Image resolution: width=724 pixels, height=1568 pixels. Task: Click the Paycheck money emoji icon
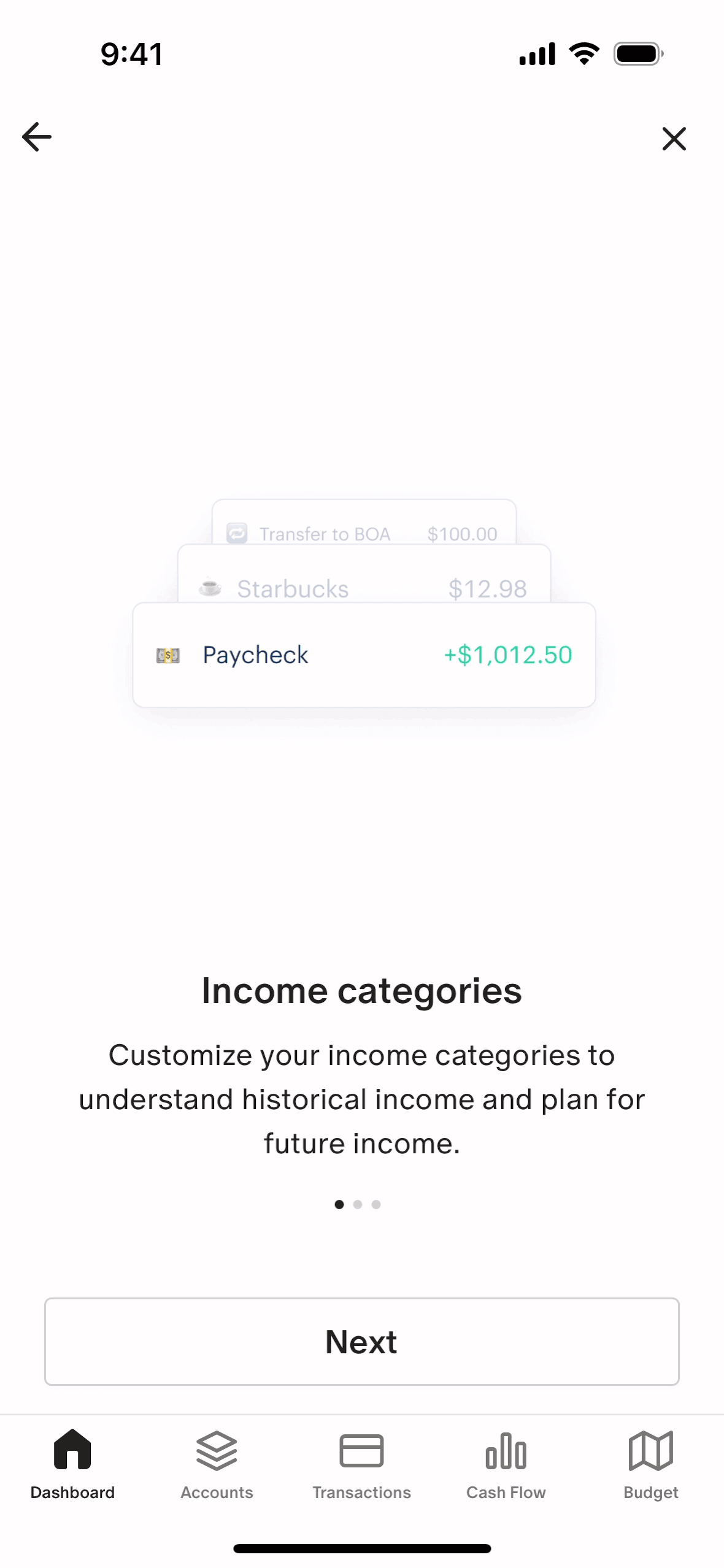point(168,656)
